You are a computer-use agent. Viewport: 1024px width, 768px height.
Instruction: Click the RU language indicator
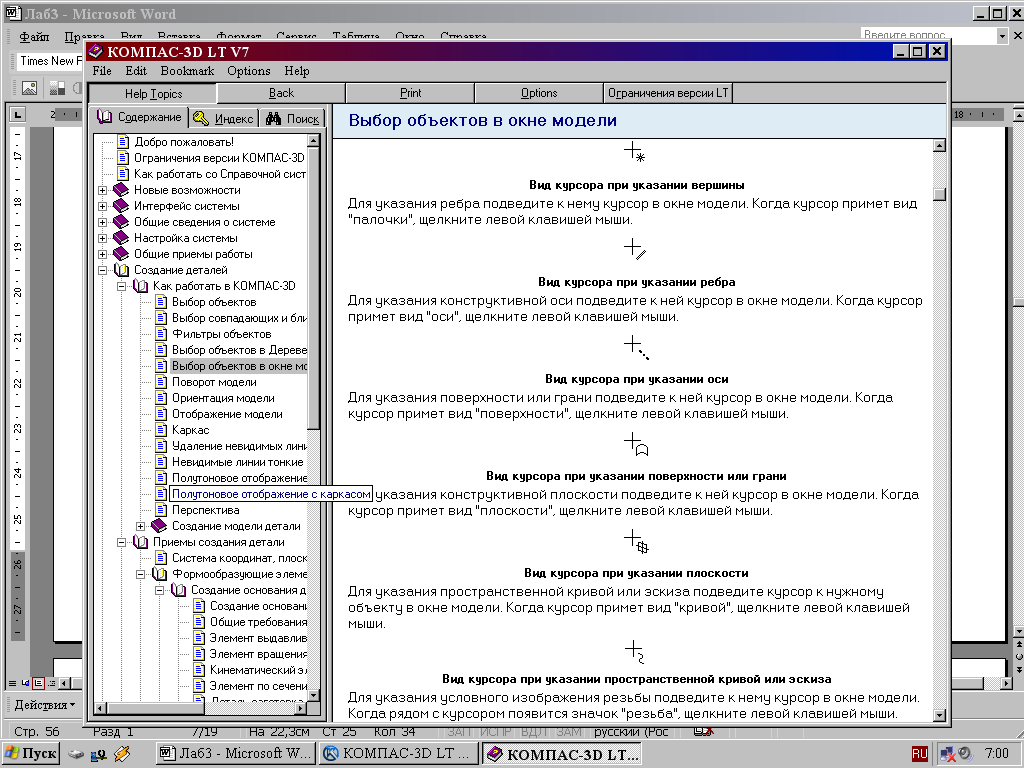919,754
